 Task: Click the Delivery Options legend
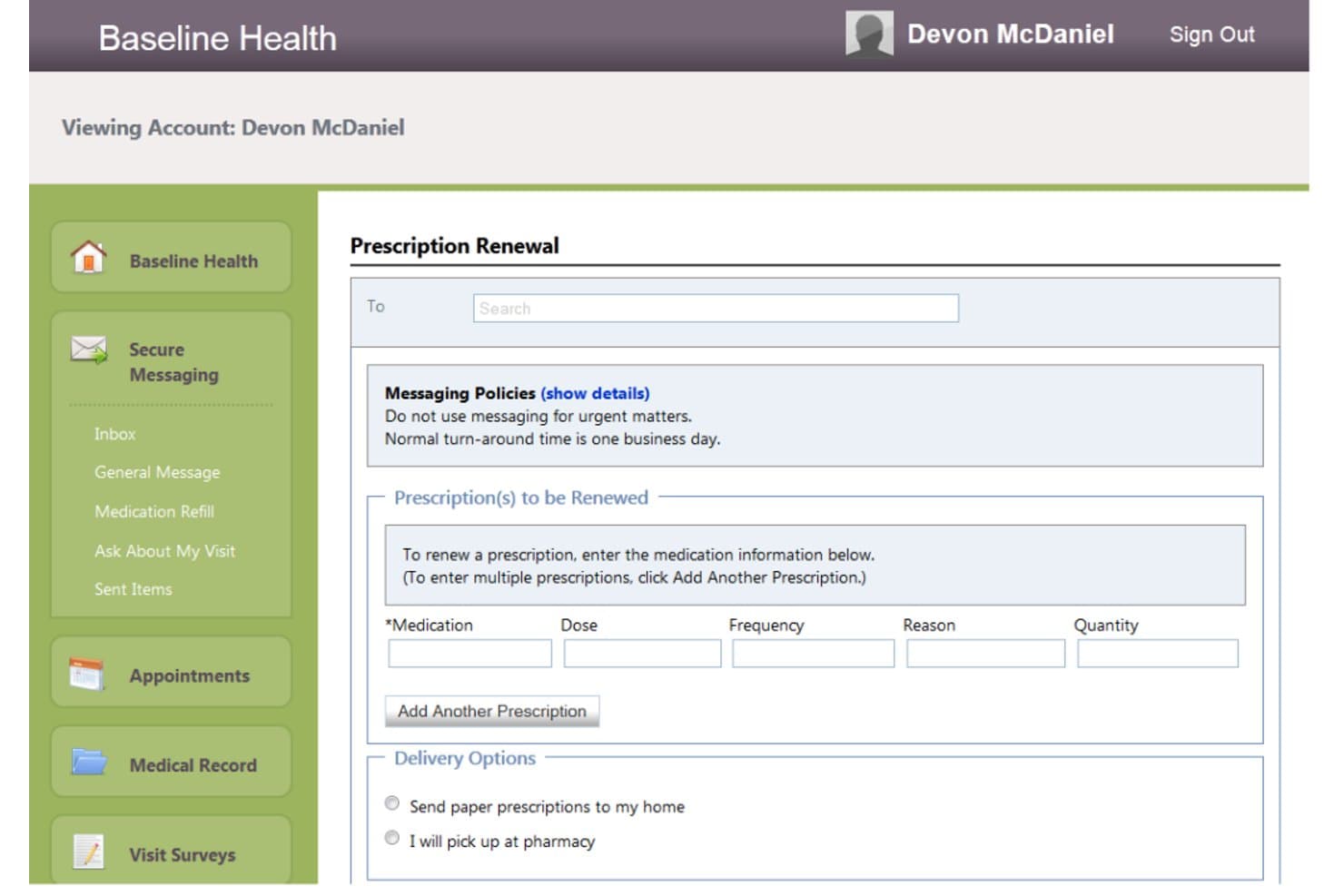click(x=465, y=758)
